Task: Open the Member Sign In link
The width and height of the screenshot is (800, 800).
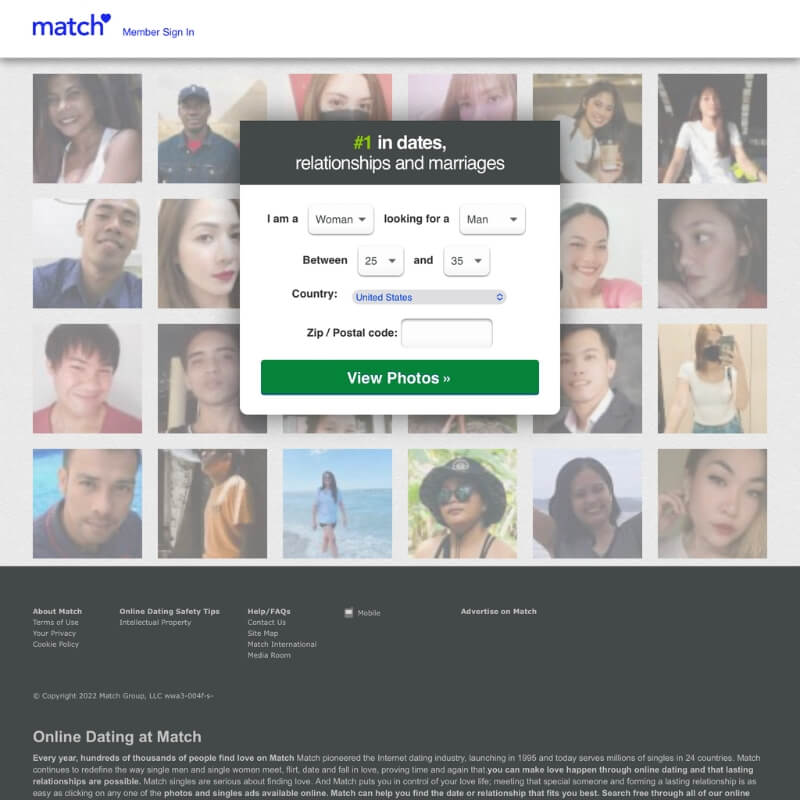Action: pyautogui.click(x=158, y=32)
